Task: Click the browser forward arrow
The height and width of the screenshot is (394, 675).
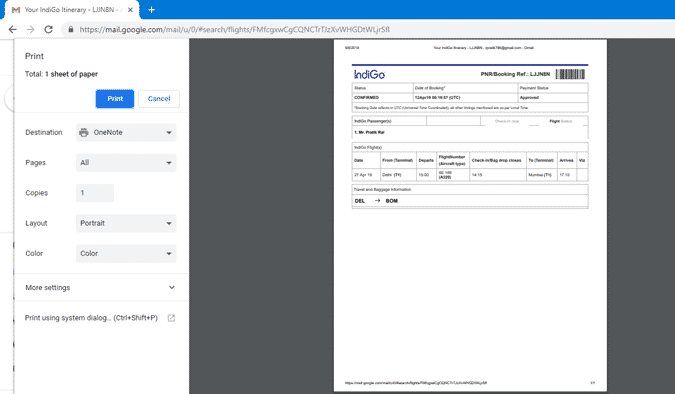Action: click(30, 29)
